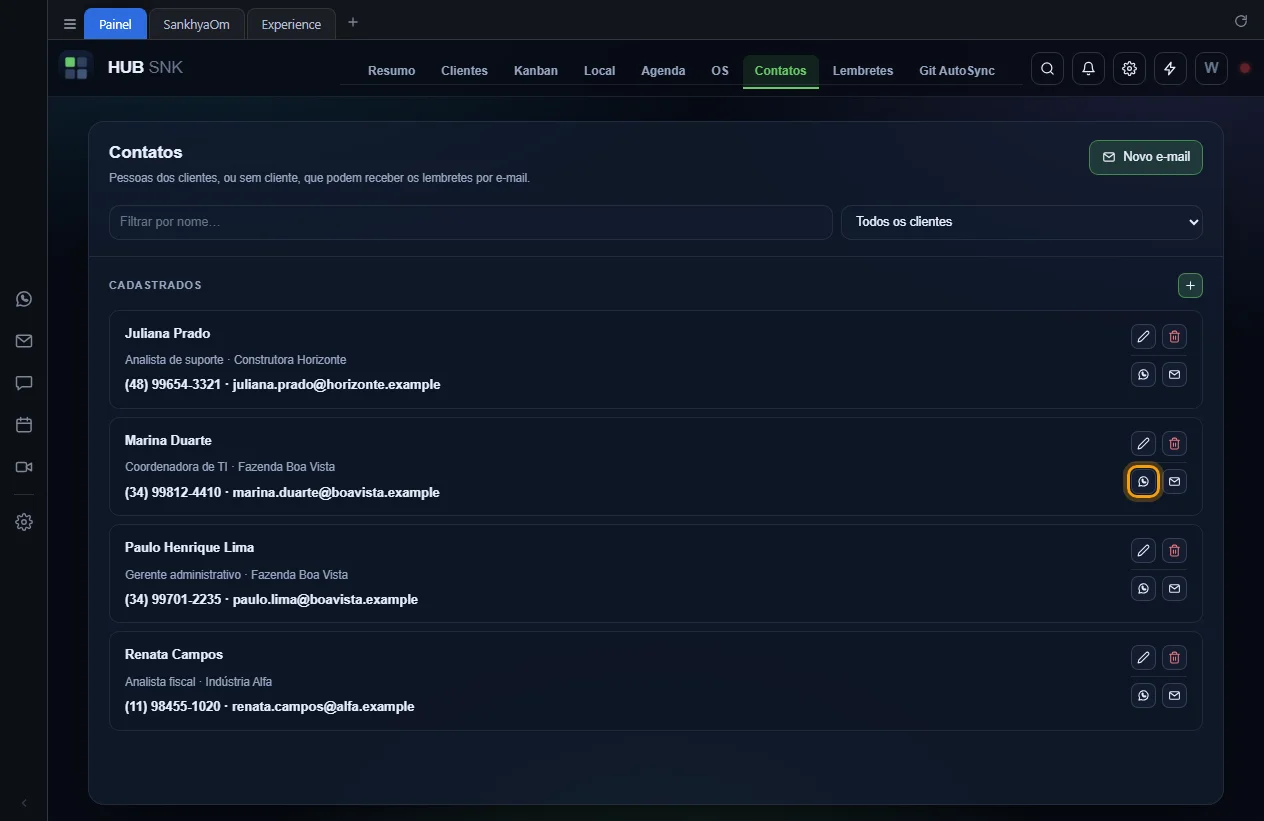Send WhatsApp to Juliana Prado

pyautogui.click(x=1143, y=375)
